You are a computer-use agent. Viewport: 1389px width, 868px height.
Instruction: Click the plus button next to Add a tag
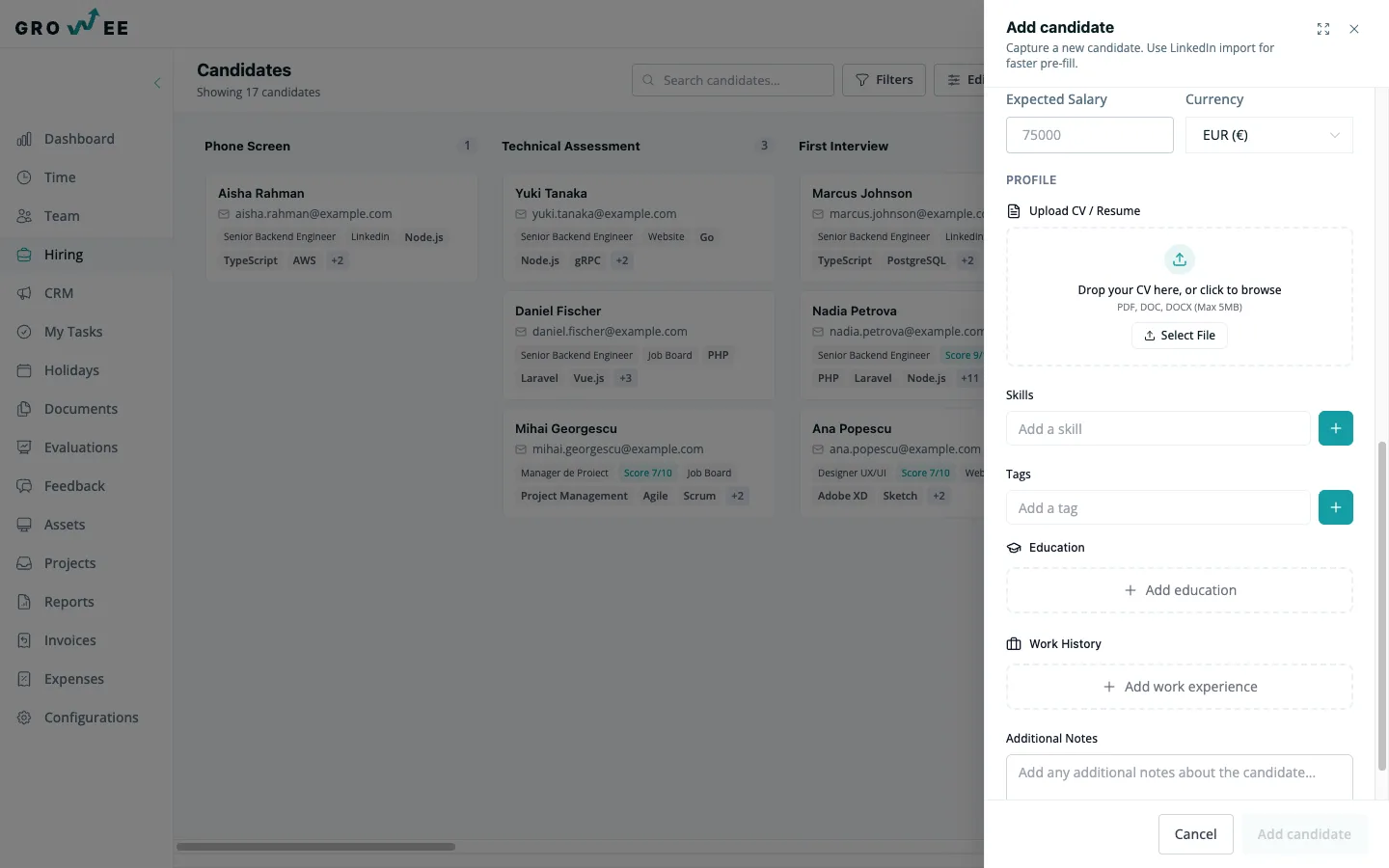[1336, 507]
